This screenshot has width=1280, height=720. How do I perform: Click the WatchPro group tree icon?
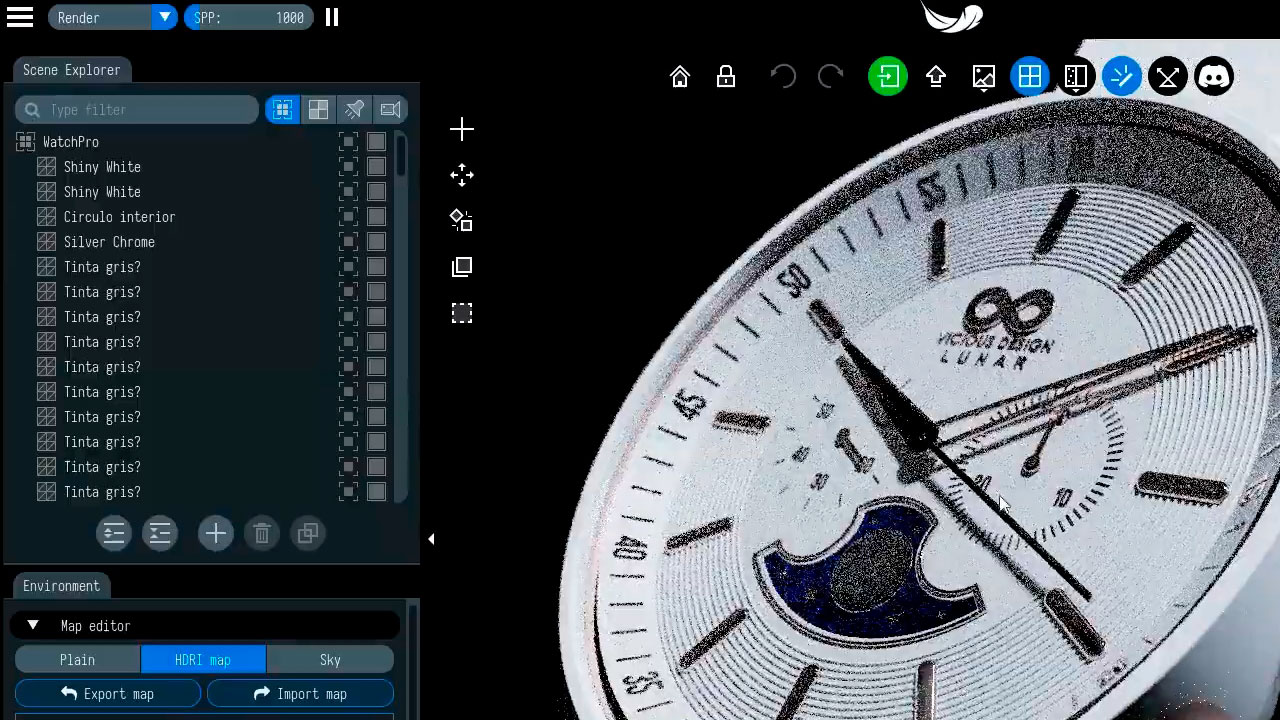(x=26, y=142)
